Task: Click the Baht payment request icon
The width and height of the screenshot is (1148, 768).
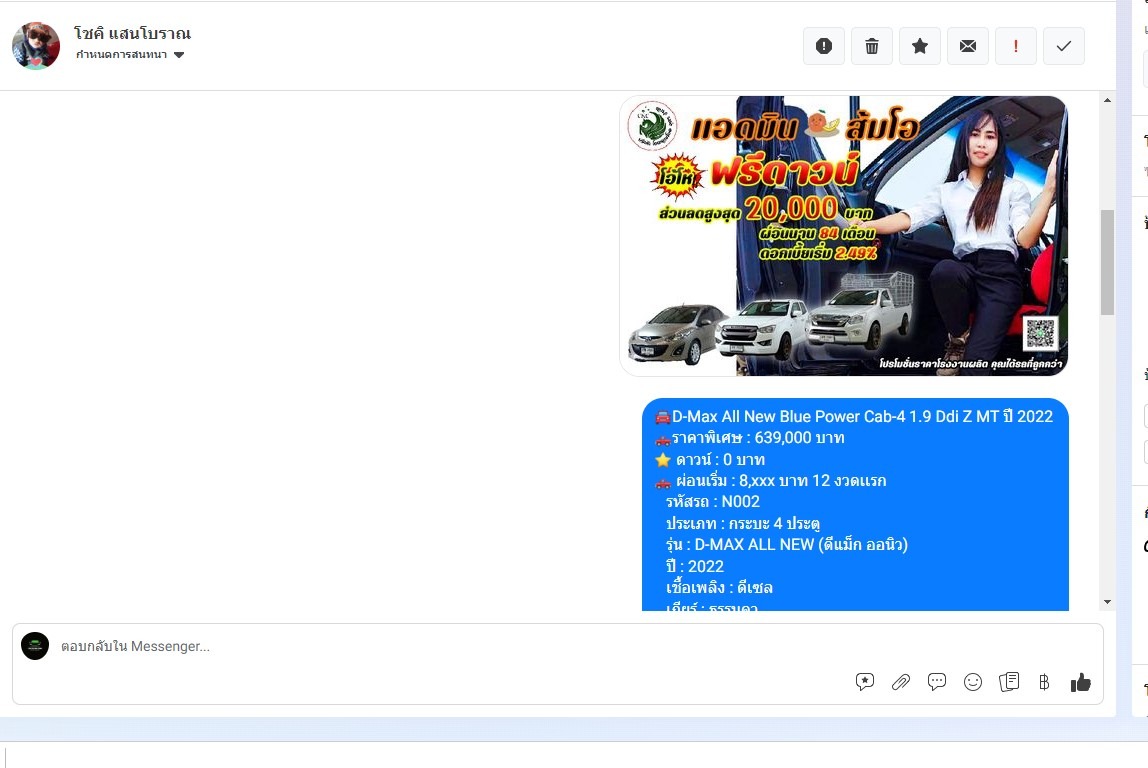Action: tap(1044, 682)
